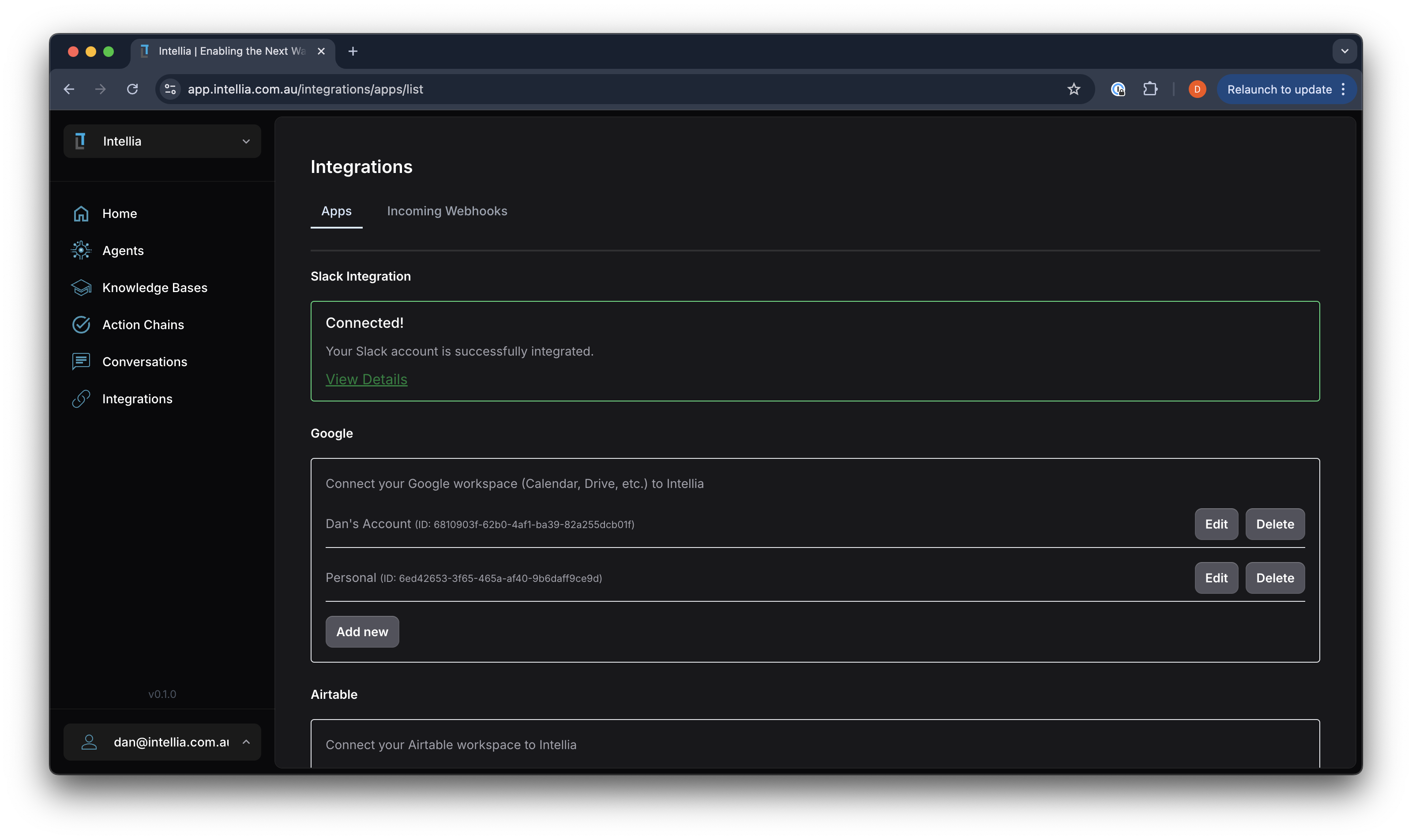Delete the Personal Google connection
The width and height of the screenshot is (1412, 840).
coord(1275,577)
